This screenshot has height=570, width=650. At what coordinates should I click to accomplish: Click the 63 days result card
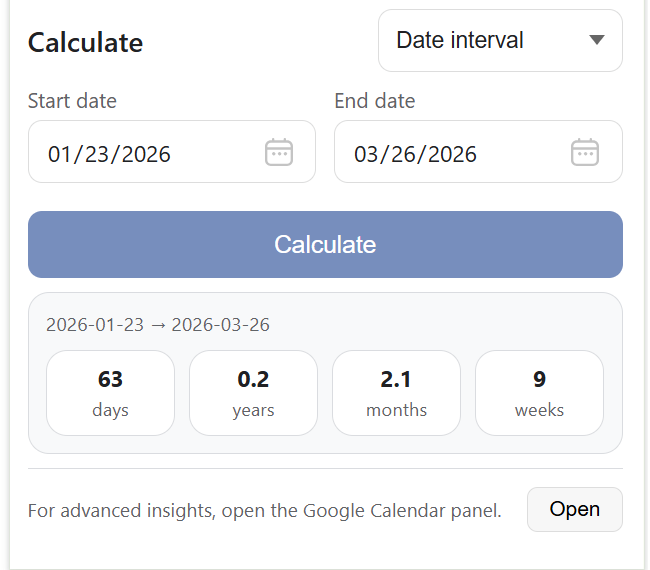click(x=110, y=393)
